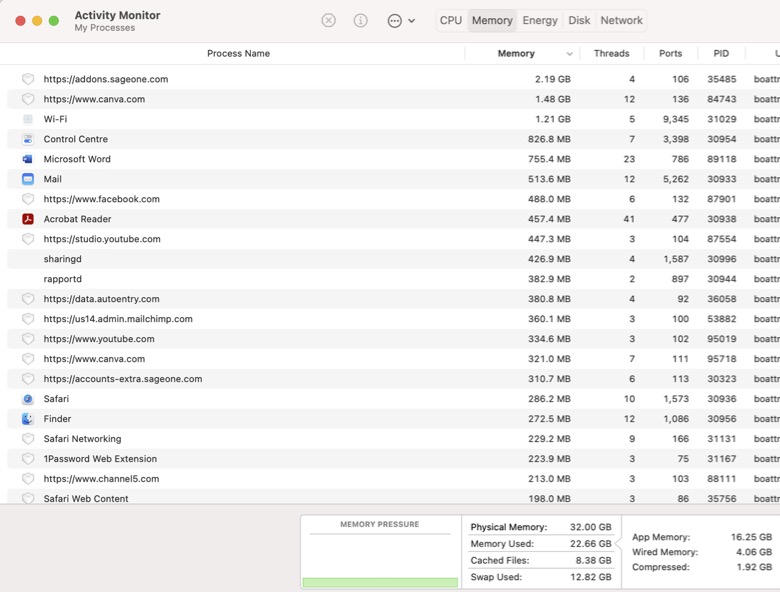Click the Finder icon

pos(28,419)
